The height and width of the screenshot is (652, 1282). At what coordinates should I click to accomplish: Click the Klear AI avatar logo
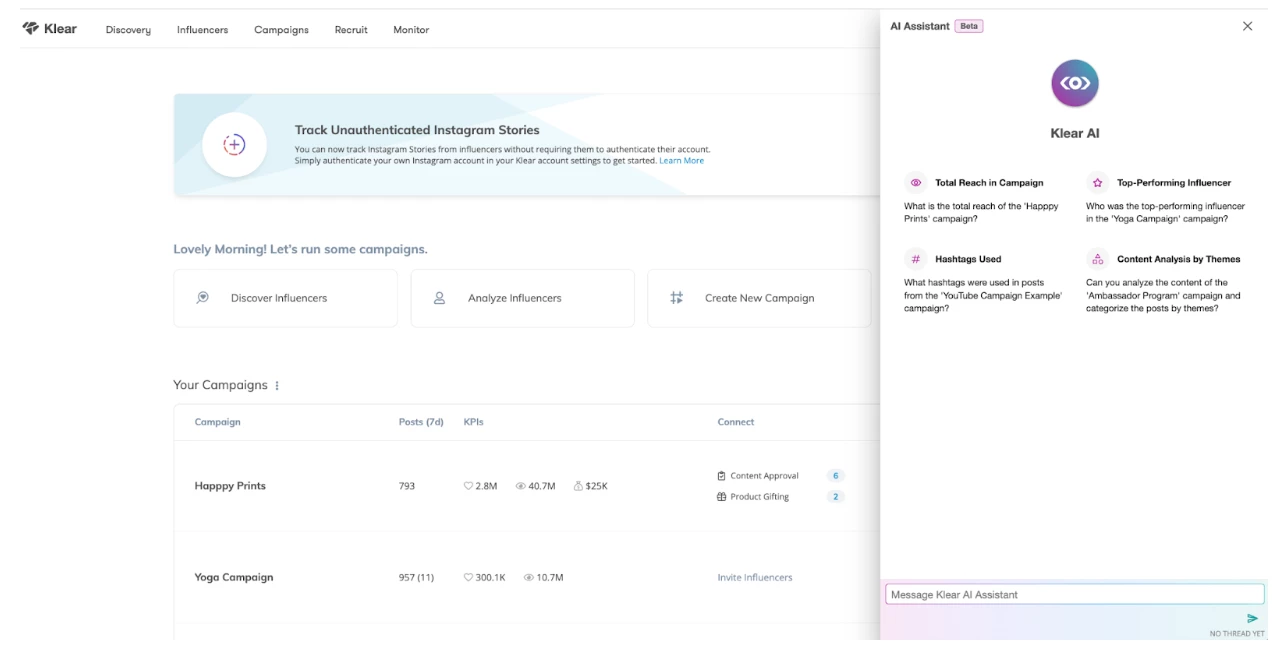[x=1075, y=83]
